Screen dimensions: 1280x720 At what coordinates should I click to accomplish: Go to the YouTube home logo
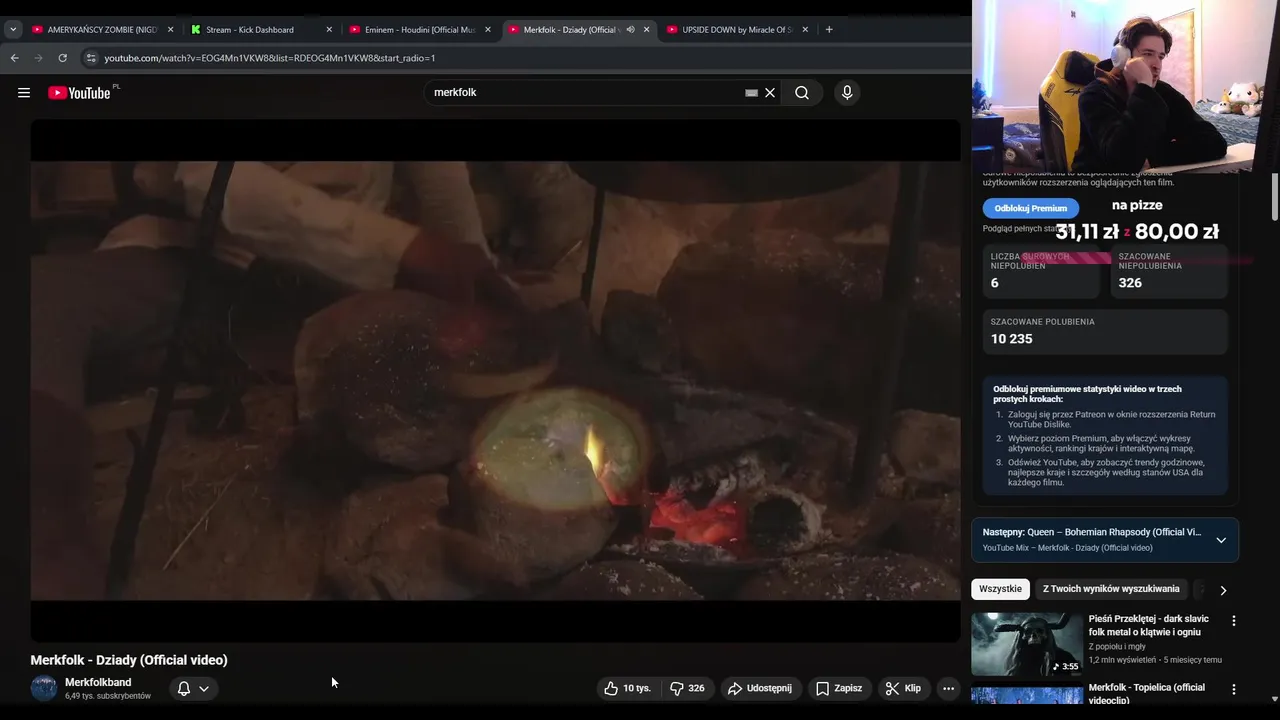point(80,93)
